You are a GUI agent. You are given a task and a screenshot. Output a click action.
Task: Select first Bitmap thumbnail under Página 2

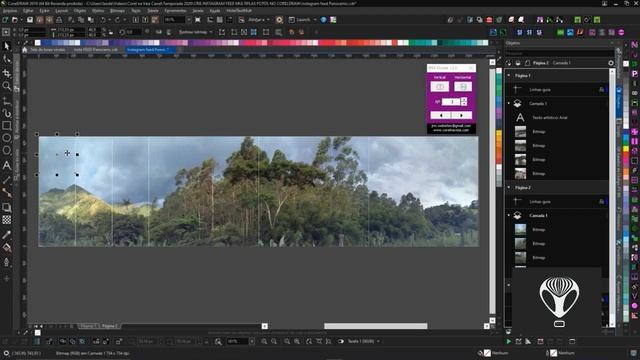click(520, 229)
